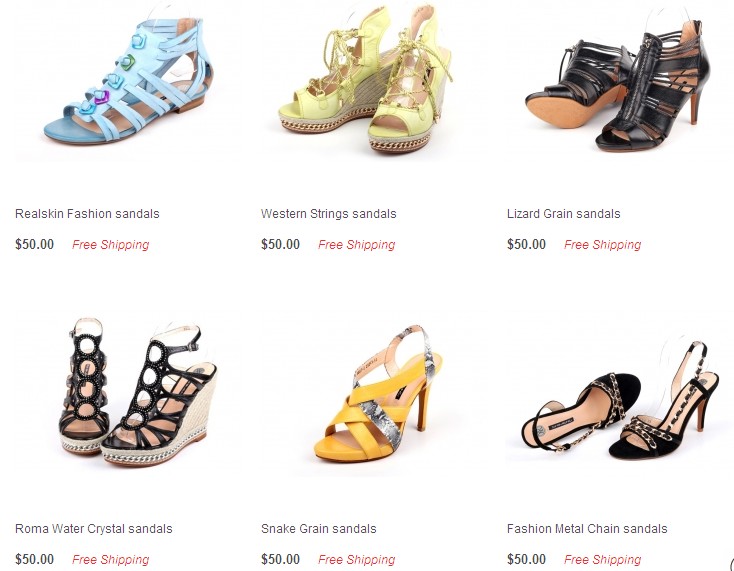Viewport: 734px width, 571px height.
Task: Click the Snake Grain sandals title
Action: 319,529
